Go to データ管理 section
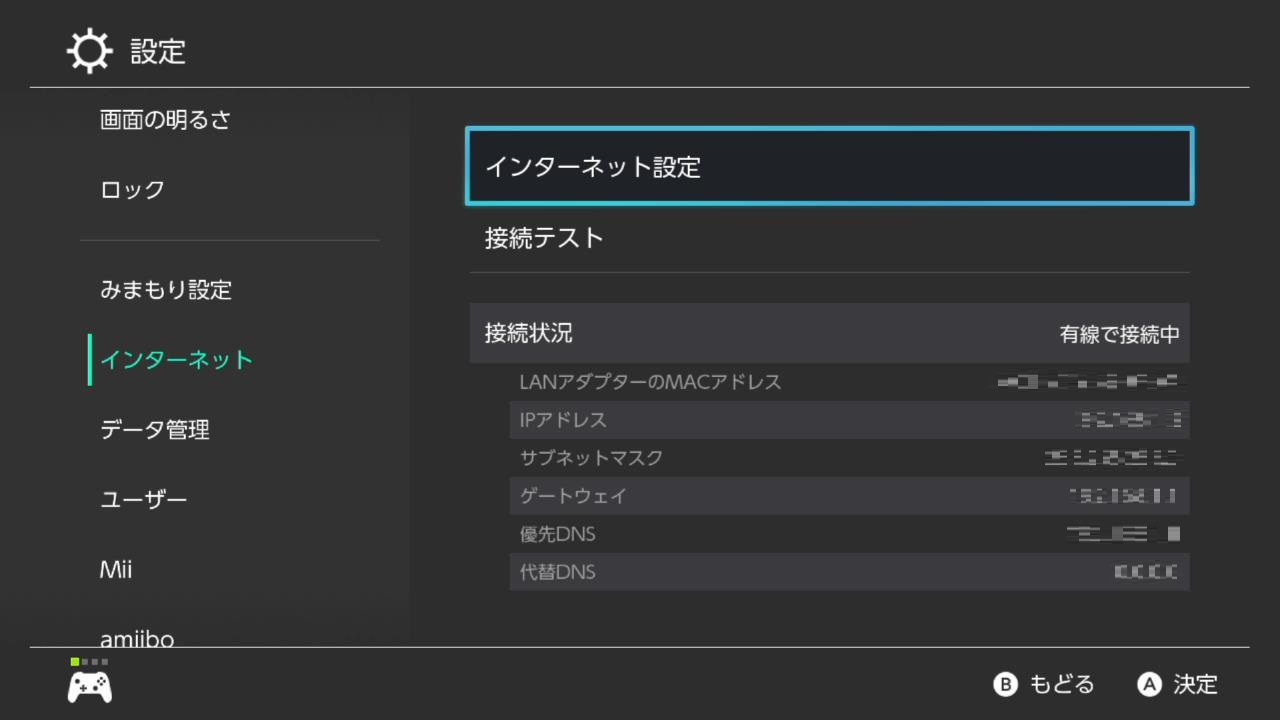This screenshot has width=1280, height=720. (x=155, y=430)
